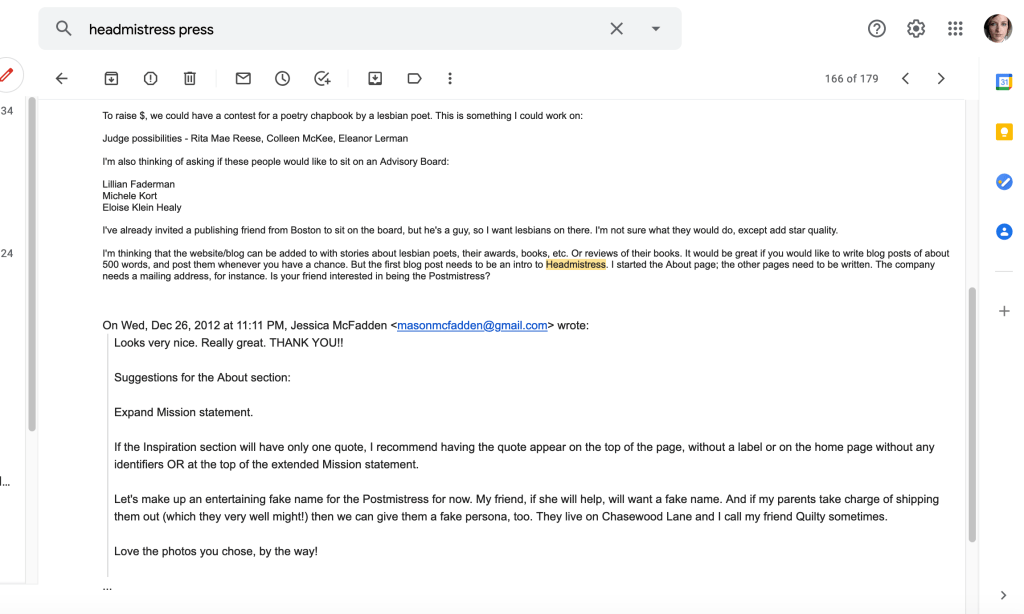Apply a label to this email
The image size is (1024, 614).
[414, 78]
